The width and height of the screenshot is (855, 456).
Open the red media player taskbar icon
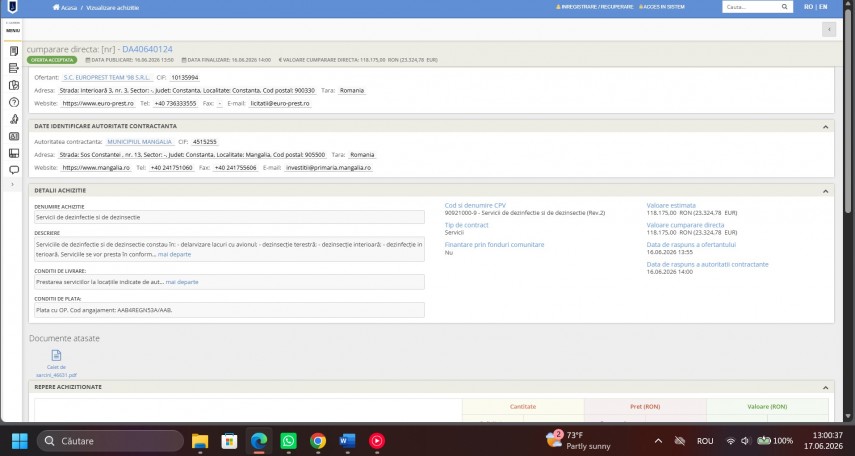(x=377, y=441)
